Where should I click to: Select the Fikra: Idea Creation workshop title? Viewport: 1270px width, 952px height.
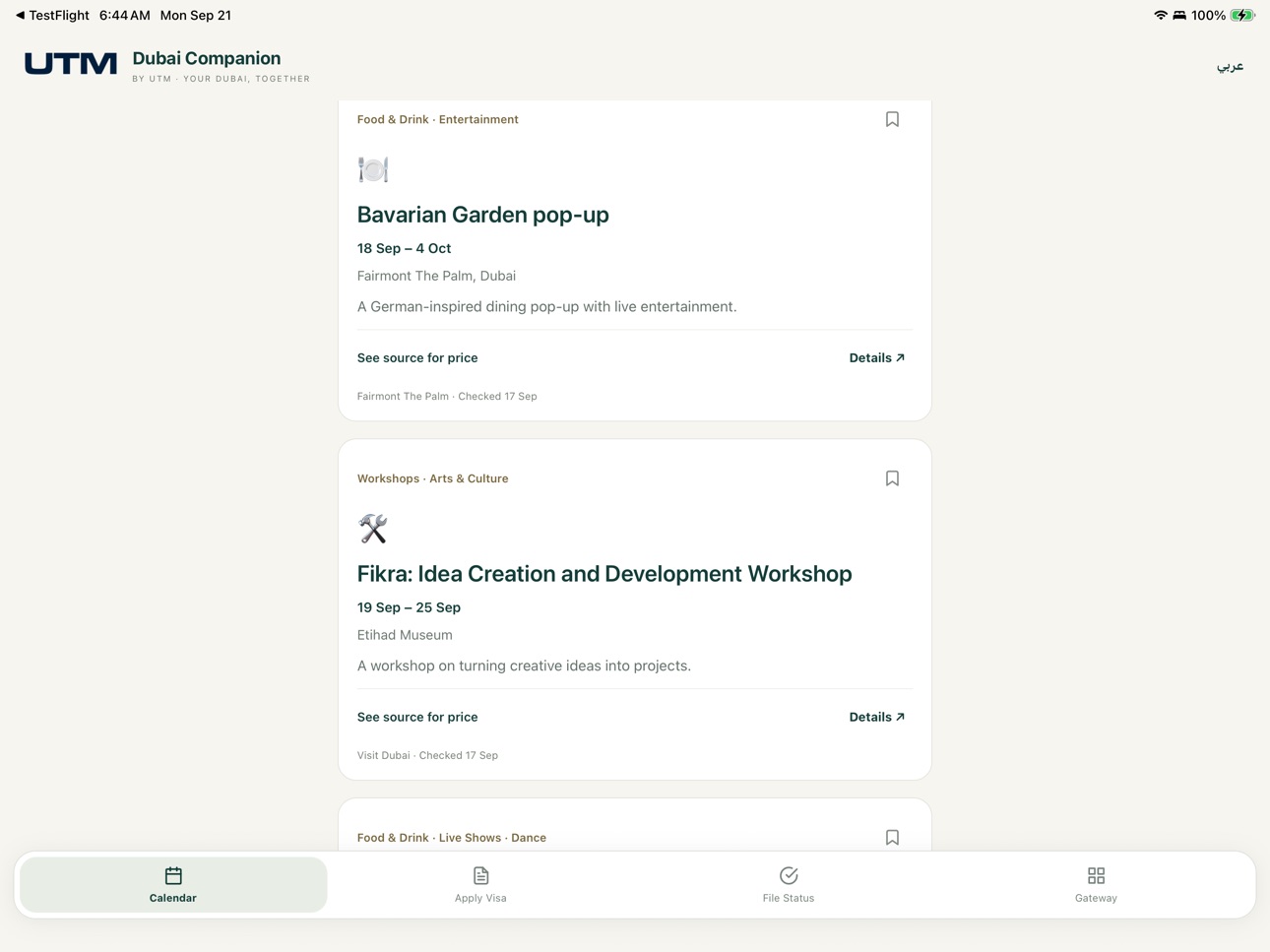pyautogui.click(x=604, y=574)
